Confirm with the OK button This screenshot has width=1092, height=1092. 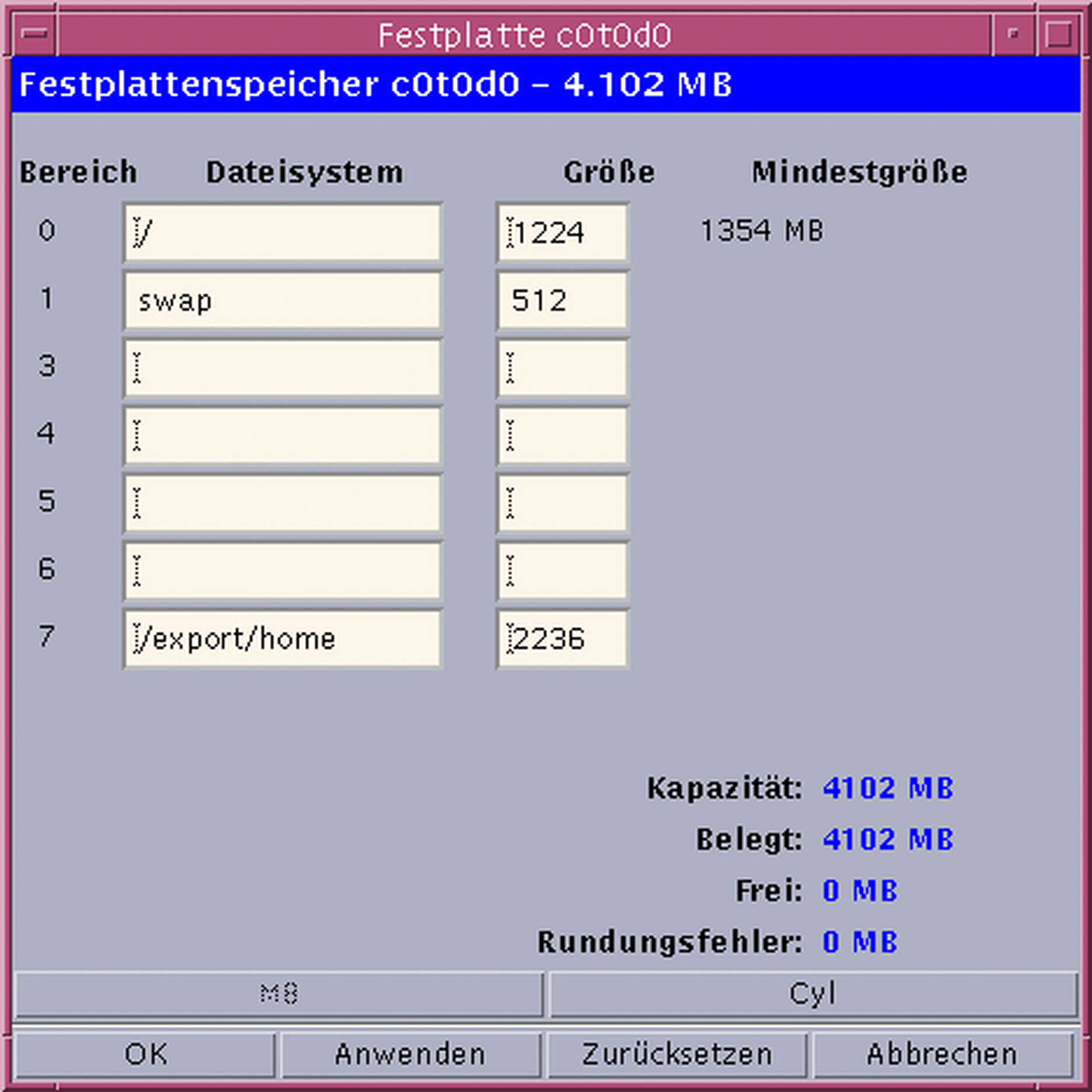(x=145, y=1054)
